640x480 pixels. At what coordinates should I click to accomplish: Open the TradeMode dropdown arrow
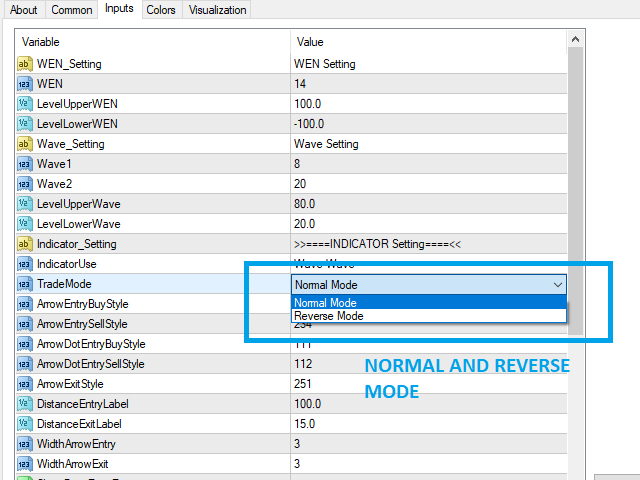[x=557, y=284]
